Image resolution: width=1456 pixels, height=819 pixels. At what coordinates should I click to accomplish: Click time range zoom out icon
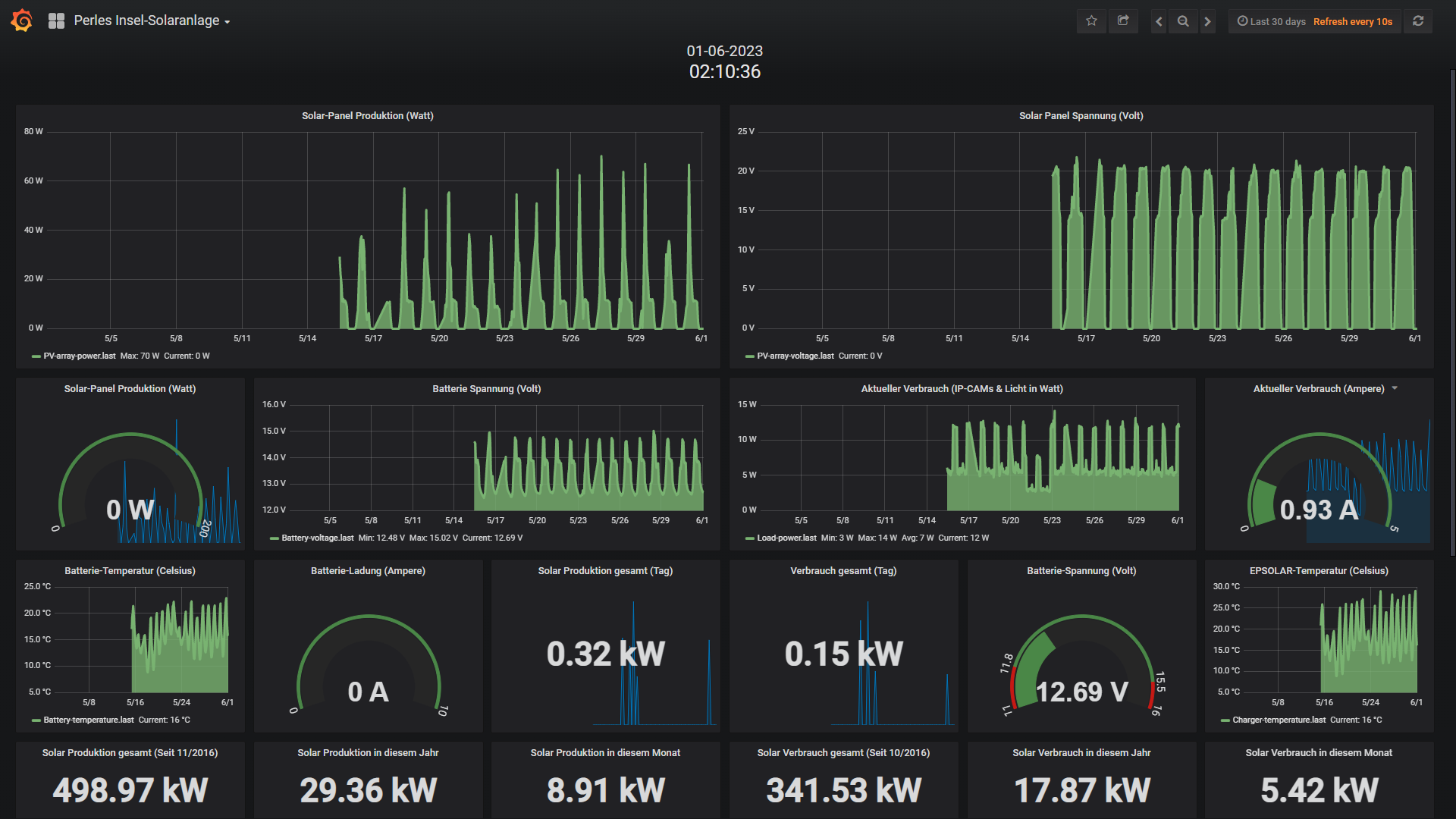(1183, 21)
